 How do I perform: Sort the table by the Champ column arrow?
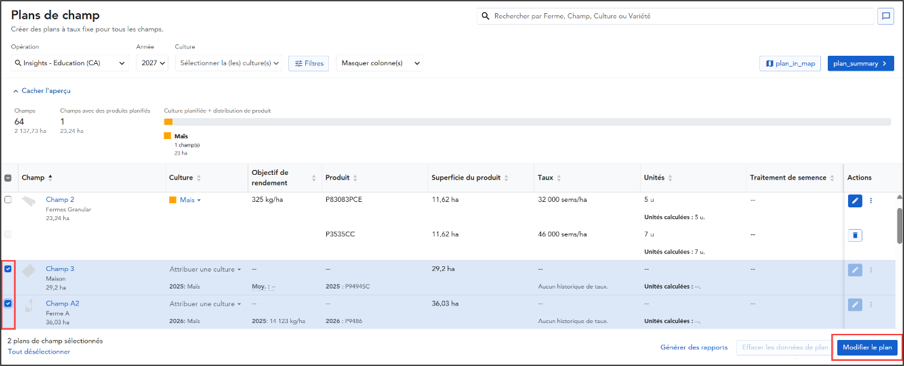[x=50, y=178]
